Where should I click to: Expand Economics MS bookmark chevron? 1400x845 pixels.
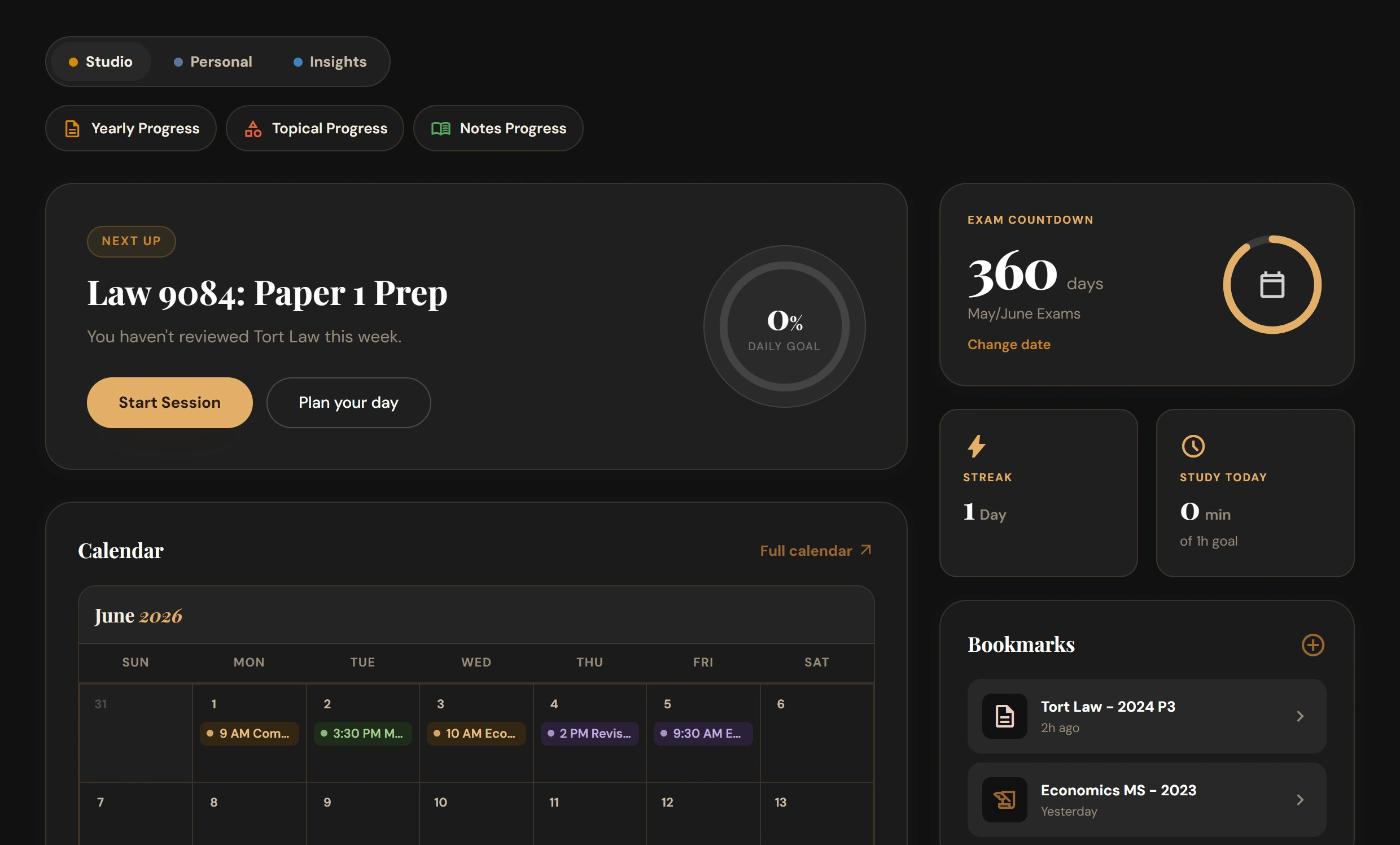point(1300,799)
